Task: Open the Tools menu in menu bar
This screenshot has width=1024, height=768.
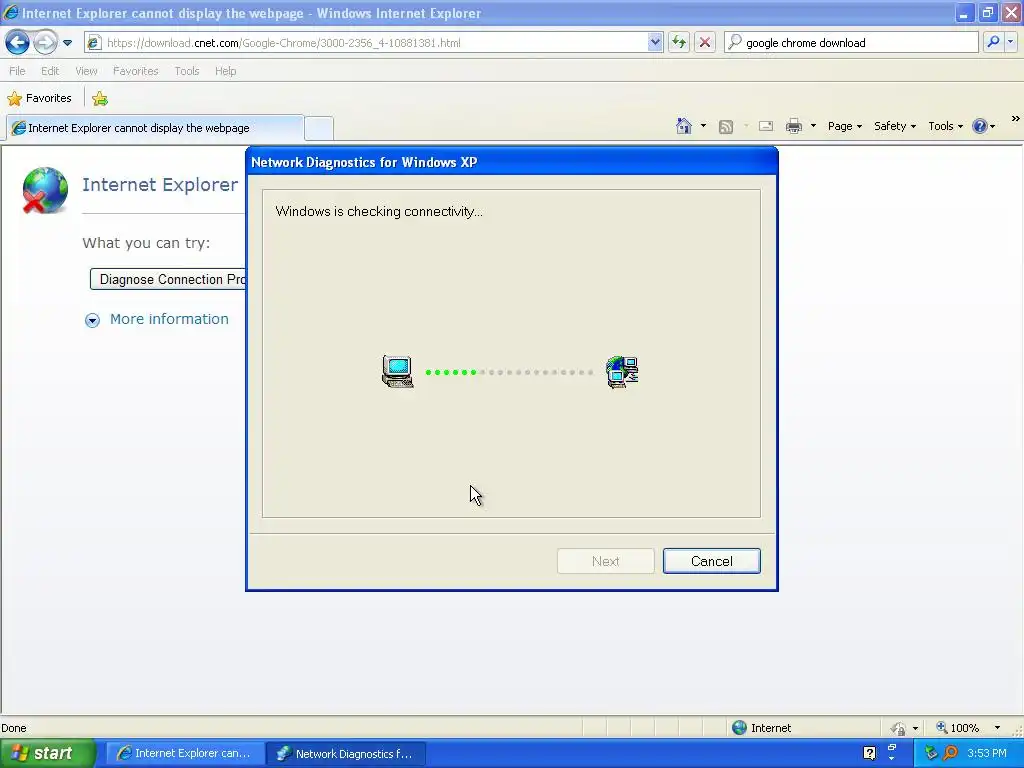Action: (187, 71)
